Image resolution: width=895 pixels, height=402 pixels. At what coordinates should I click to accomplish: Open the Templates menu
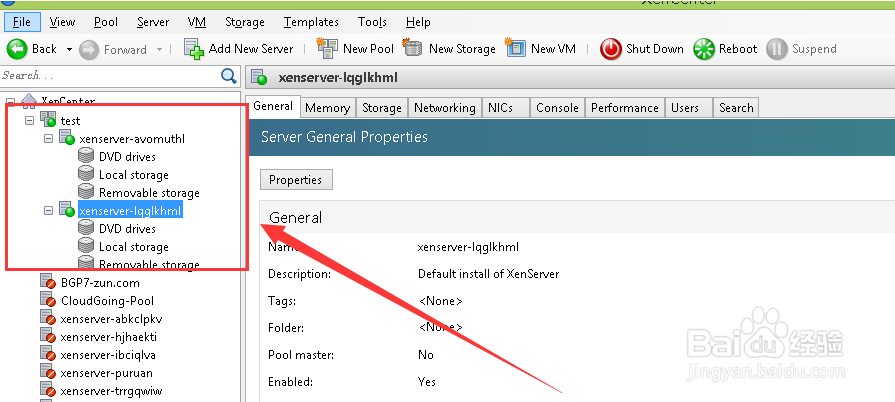tap(311, 22)
